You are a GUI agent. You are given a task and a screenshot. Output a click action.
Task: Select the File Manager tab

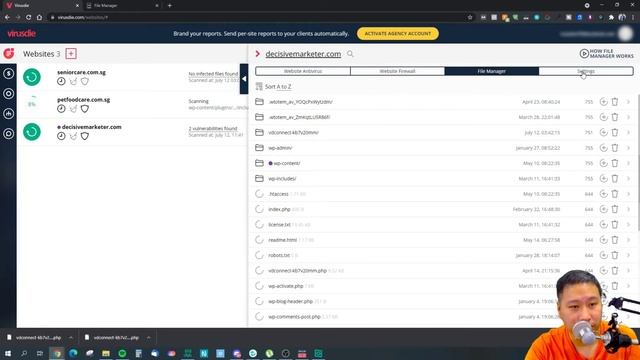(491, 71)
